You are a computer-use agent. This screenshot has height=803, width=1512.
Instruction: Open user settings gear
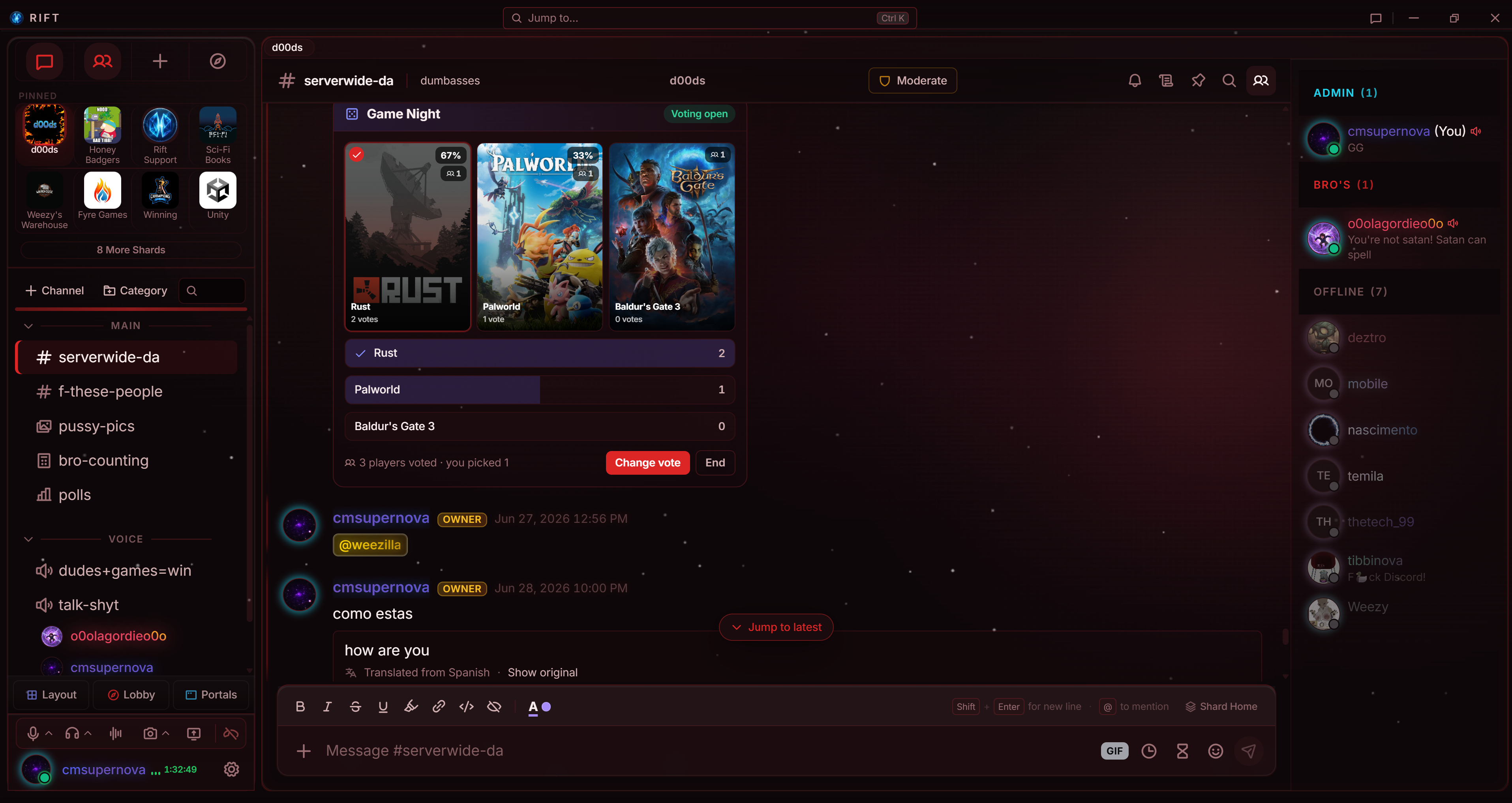click(x=231, y=769)
